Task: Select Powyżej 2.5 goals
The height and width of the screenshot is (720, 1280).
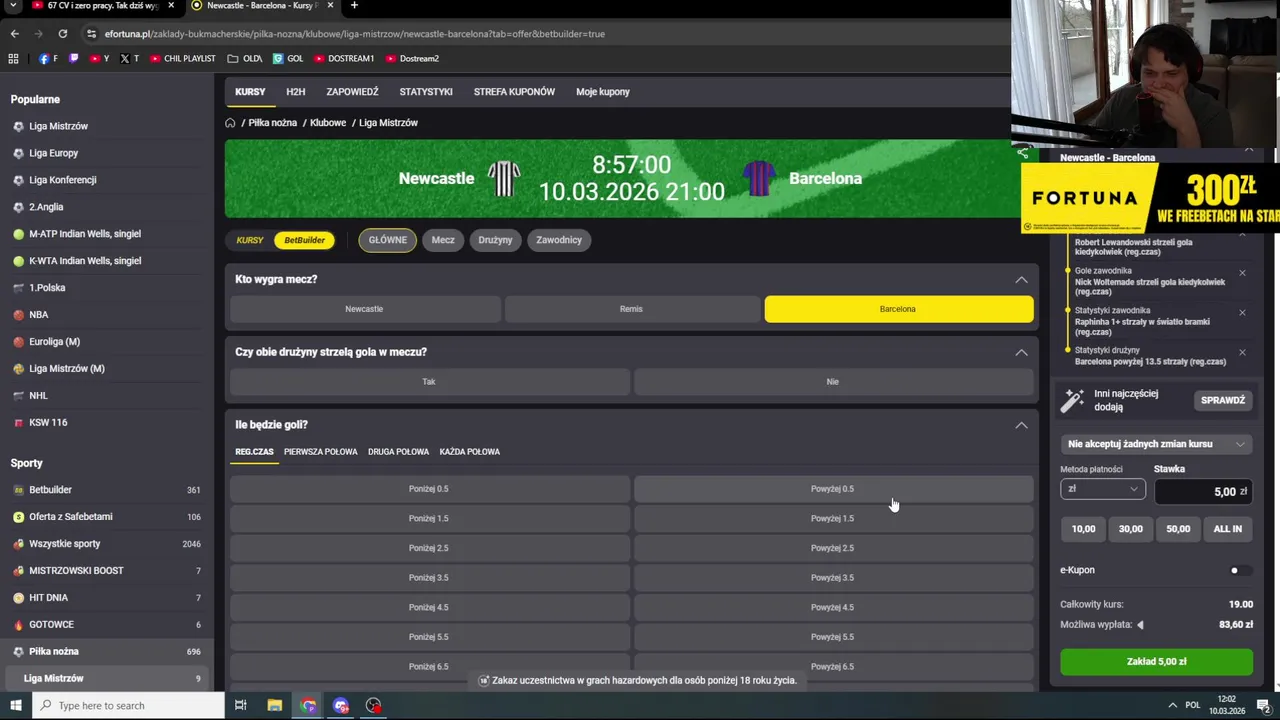Action: coord(832,548)
